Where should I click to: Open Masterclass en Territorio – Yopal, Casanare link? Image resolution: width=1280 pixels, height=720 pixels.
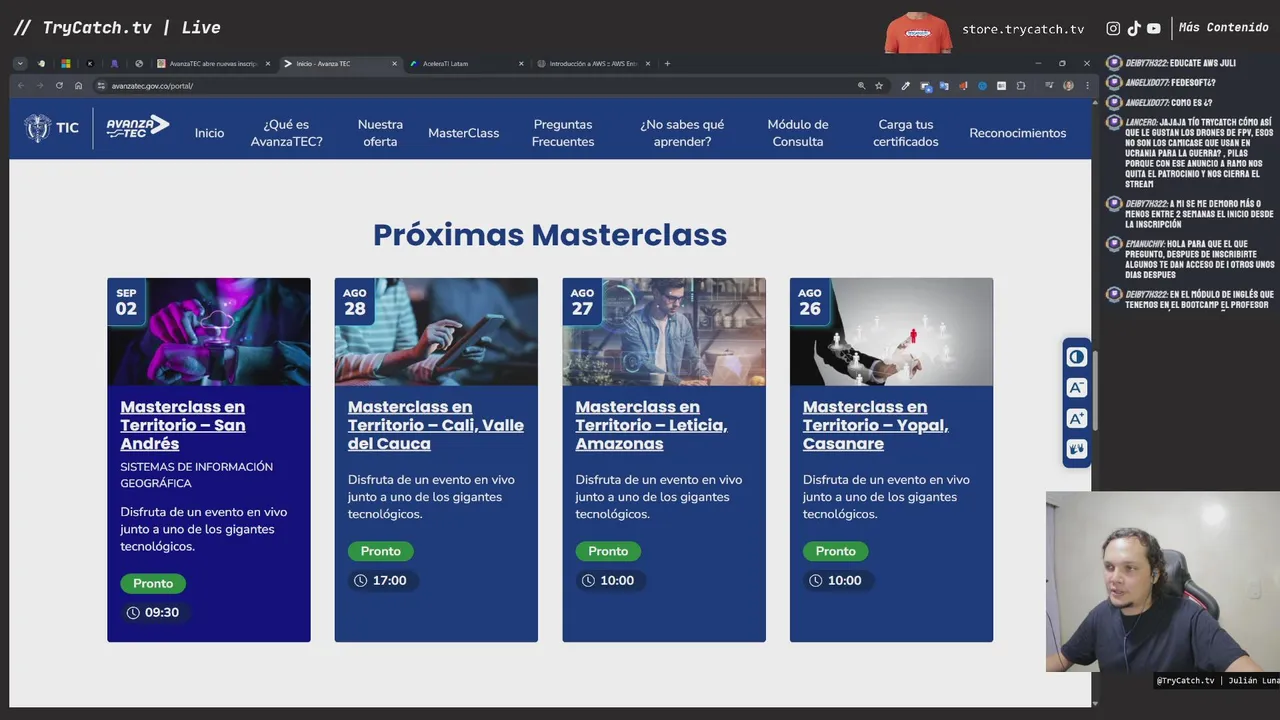click(x=875, y=425)
